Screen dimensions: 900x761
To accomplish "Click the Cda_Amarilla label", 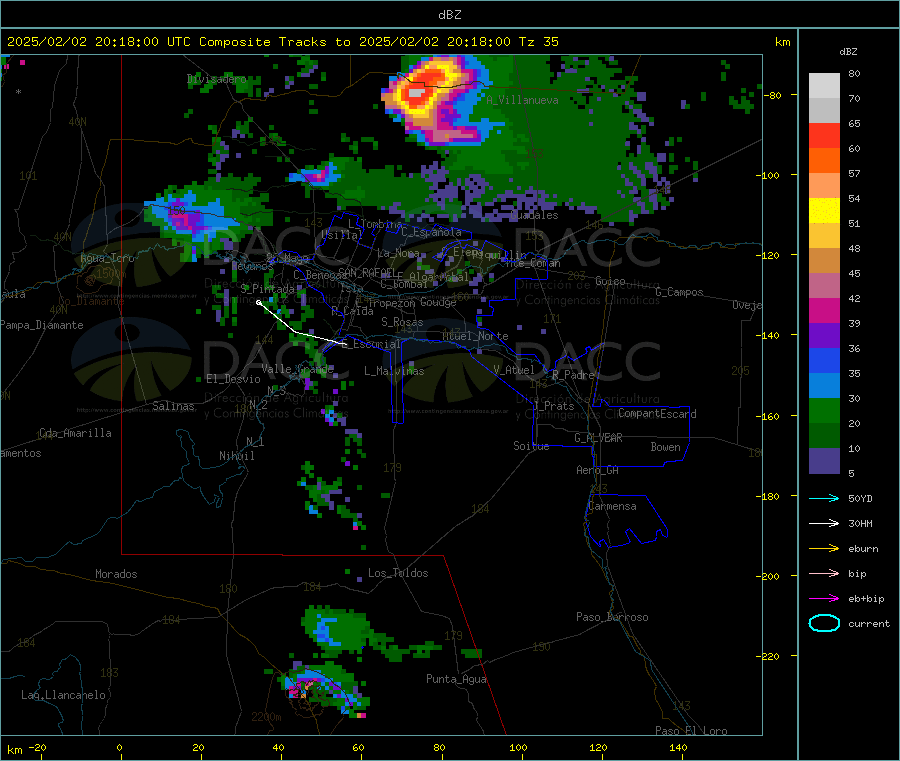I will pyautogui.click(x=75, y=433).
